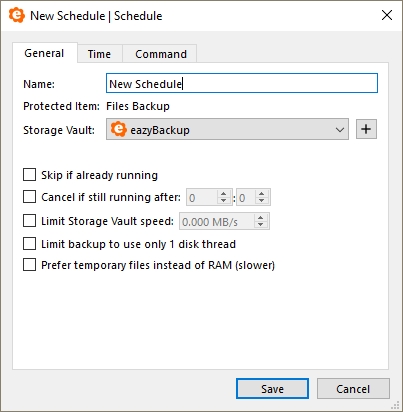Click the plus icon to add Storage Vault
Viewport: 403px width, 412px height.
(x=366, y=129)
